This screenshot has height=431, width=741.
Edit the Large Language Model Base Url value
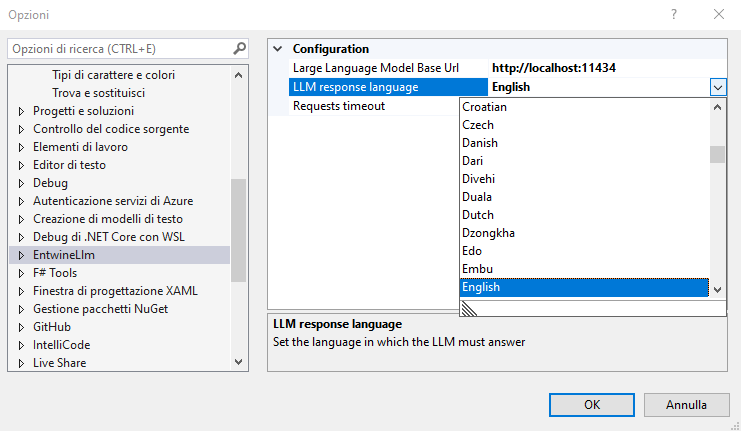point(607,68)
